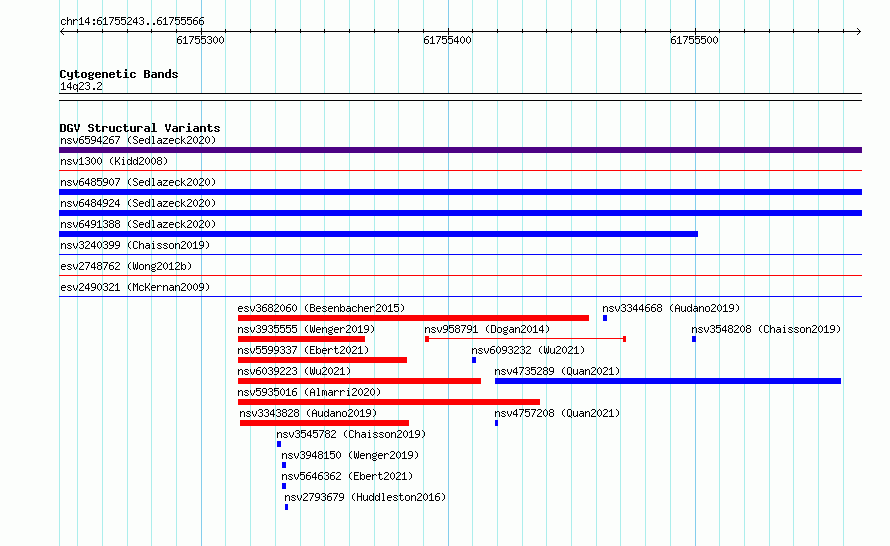Click the right arrowhead of the ruler

[x=858, y=32]
